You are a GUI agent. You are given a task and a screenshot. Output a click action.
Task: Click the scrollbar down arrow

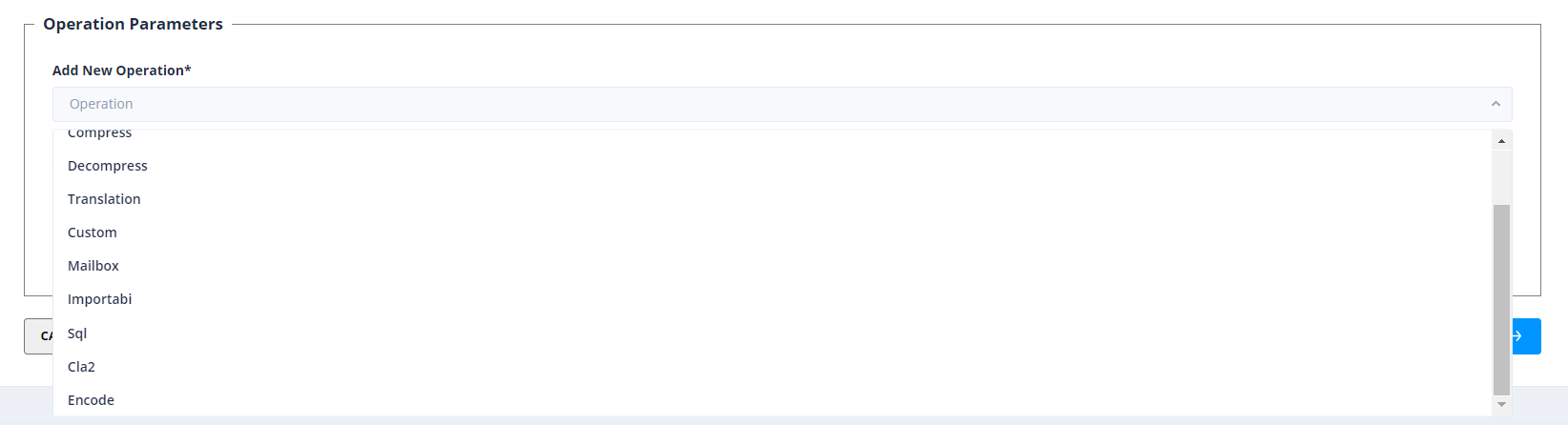tap(1501, 405)
